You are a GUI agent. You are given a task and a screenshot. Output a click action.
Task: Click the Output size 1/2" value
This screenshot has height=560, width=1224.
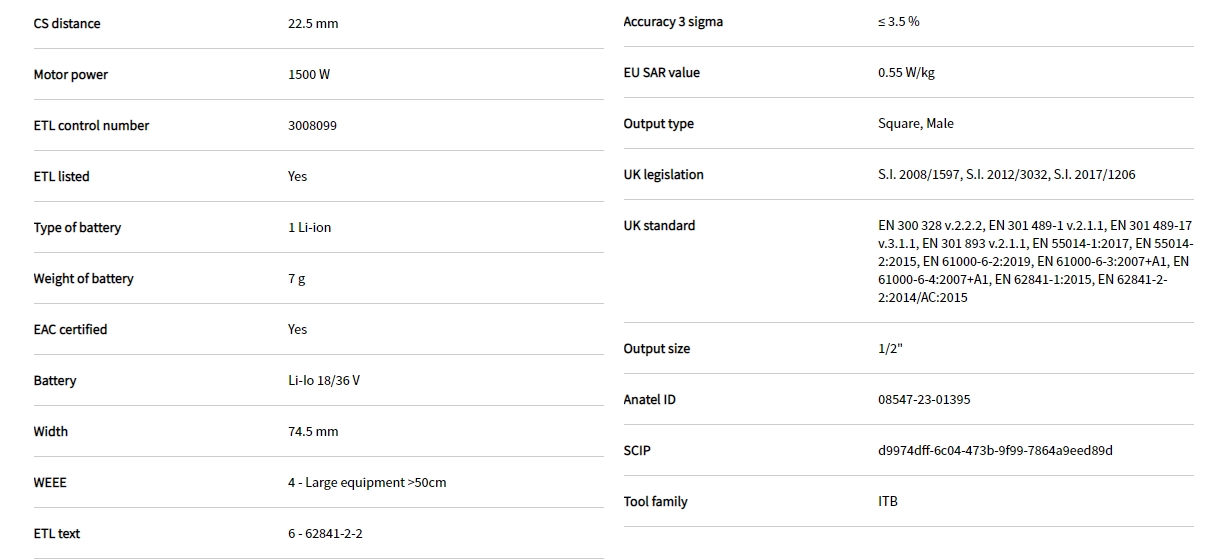click(x=890, y=349)
